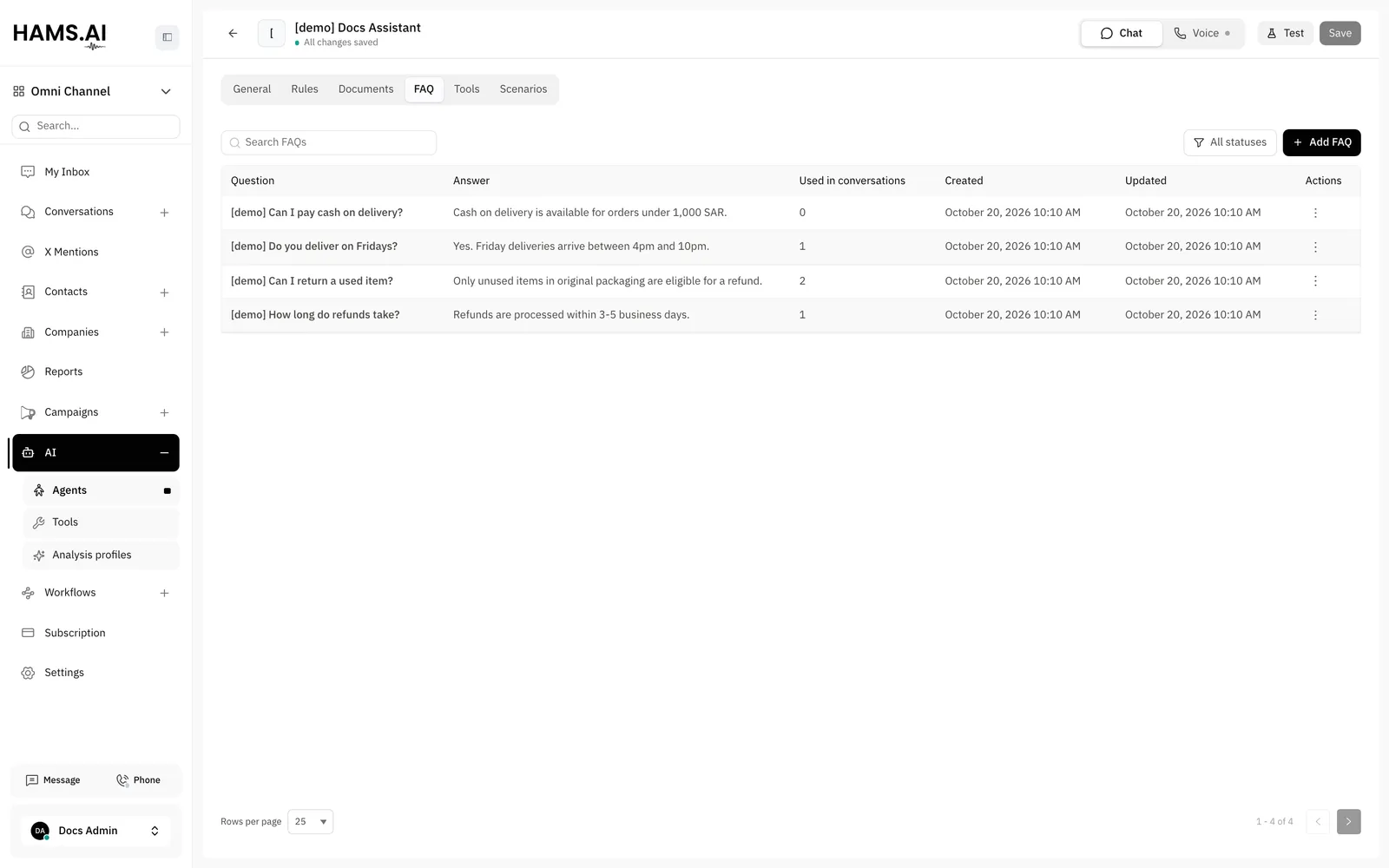This screenshot has width=1389, height=868.
Task: Click the Save button
Action: click(x=1340, y=34)
